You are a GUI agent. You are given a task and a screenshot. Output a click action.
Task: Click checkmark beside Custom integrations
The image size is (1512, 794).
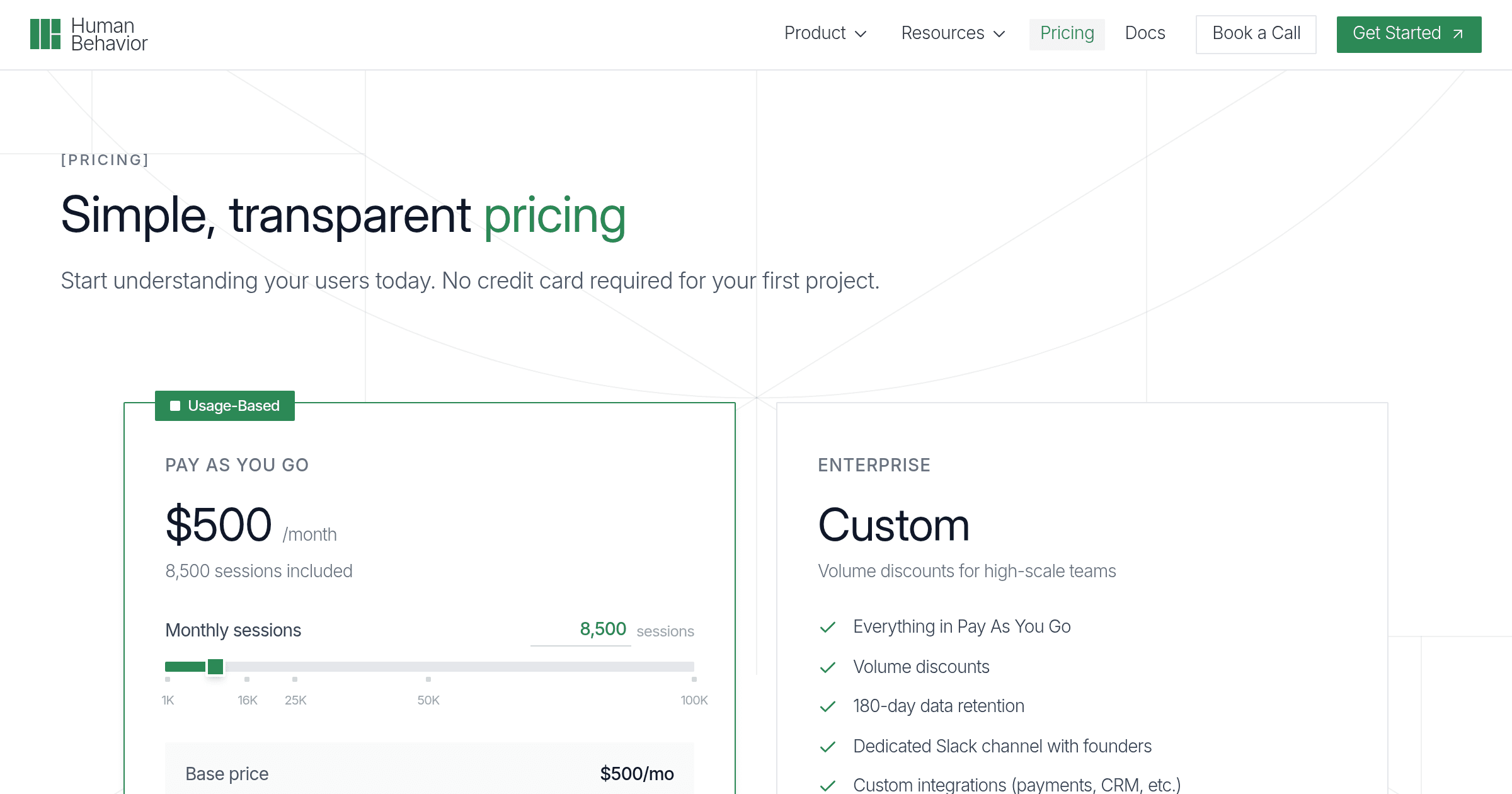[x=828, y=785]
